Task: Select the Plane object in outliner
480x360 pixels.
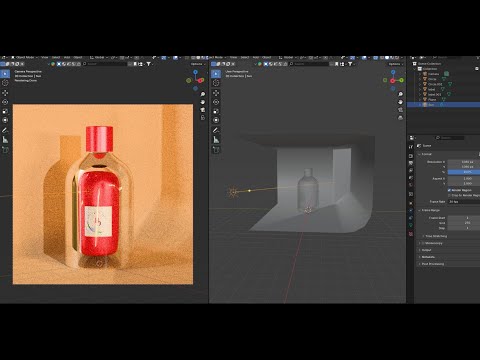Action: point(432,100)
